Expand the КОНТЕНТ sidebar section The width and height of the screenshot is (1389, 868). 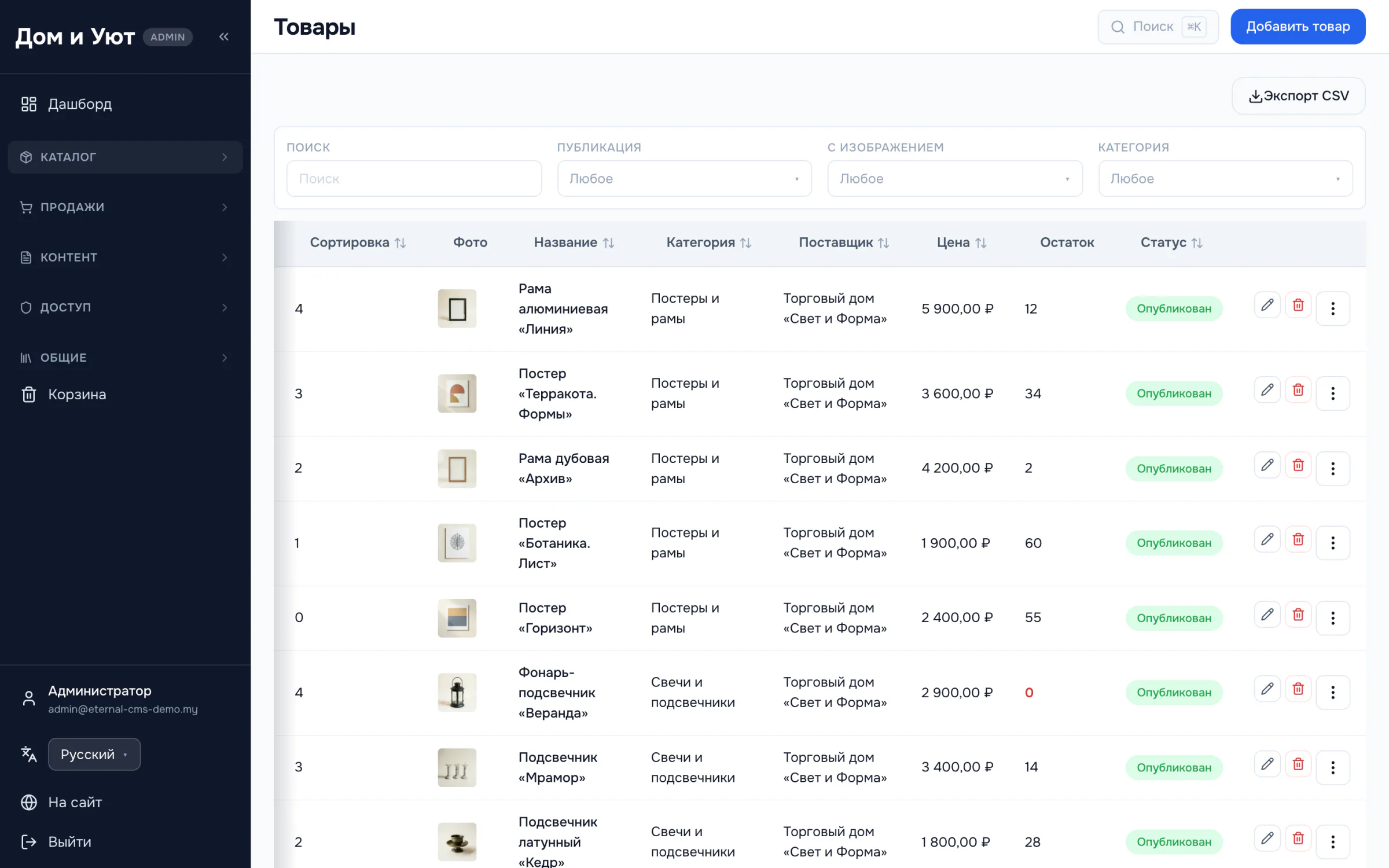click(125, 258)
